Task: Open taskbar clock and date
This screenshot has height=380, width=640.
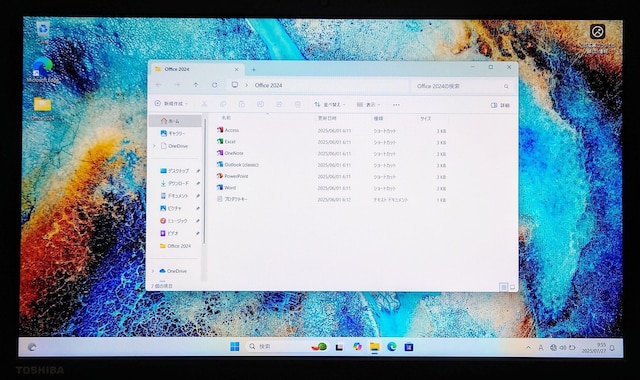Action: pos(595,348)
